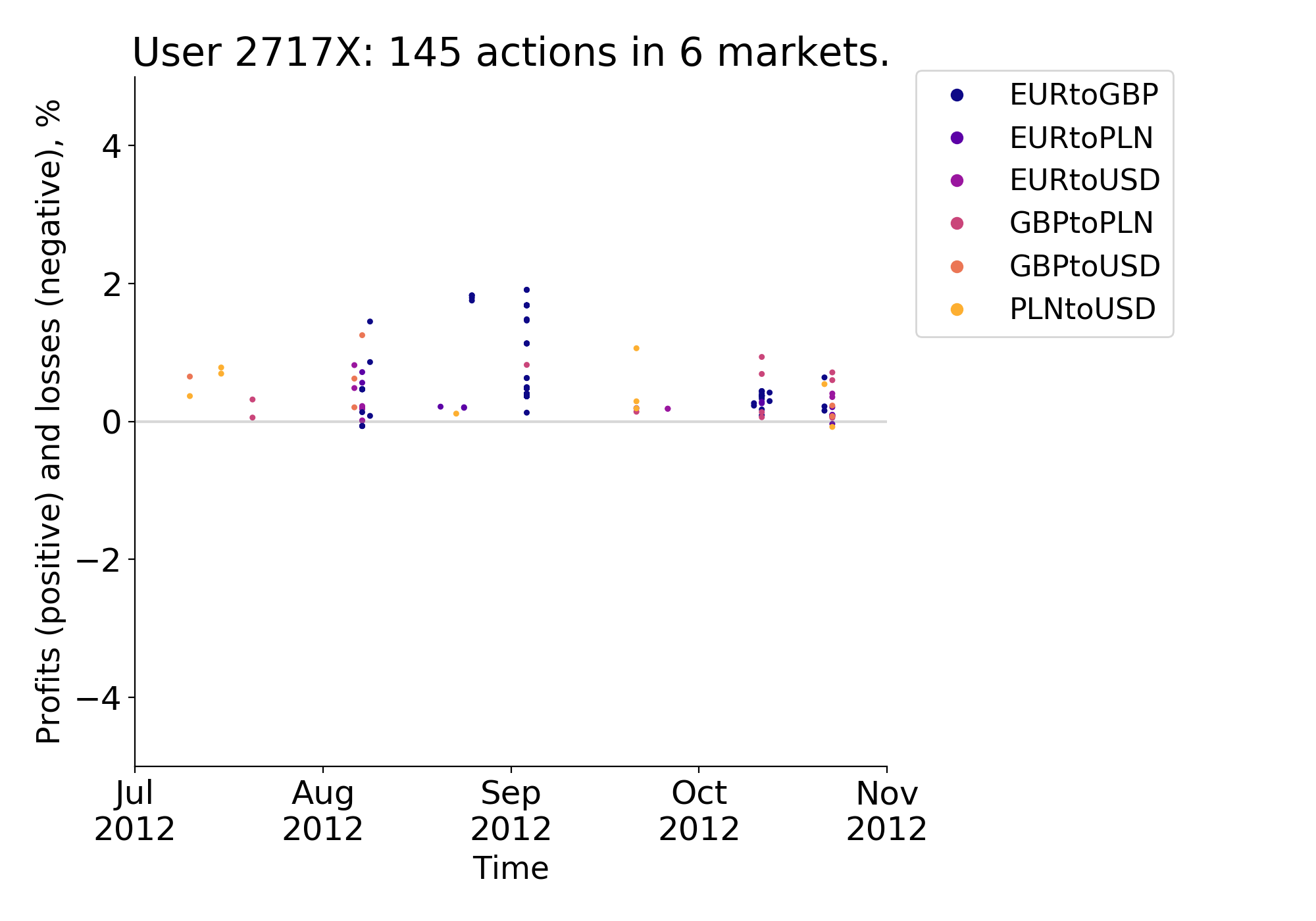Click the Sep 2012 tick label
Image resolution: width=1316 pixels, height=921 pixels.
point(511,811)
